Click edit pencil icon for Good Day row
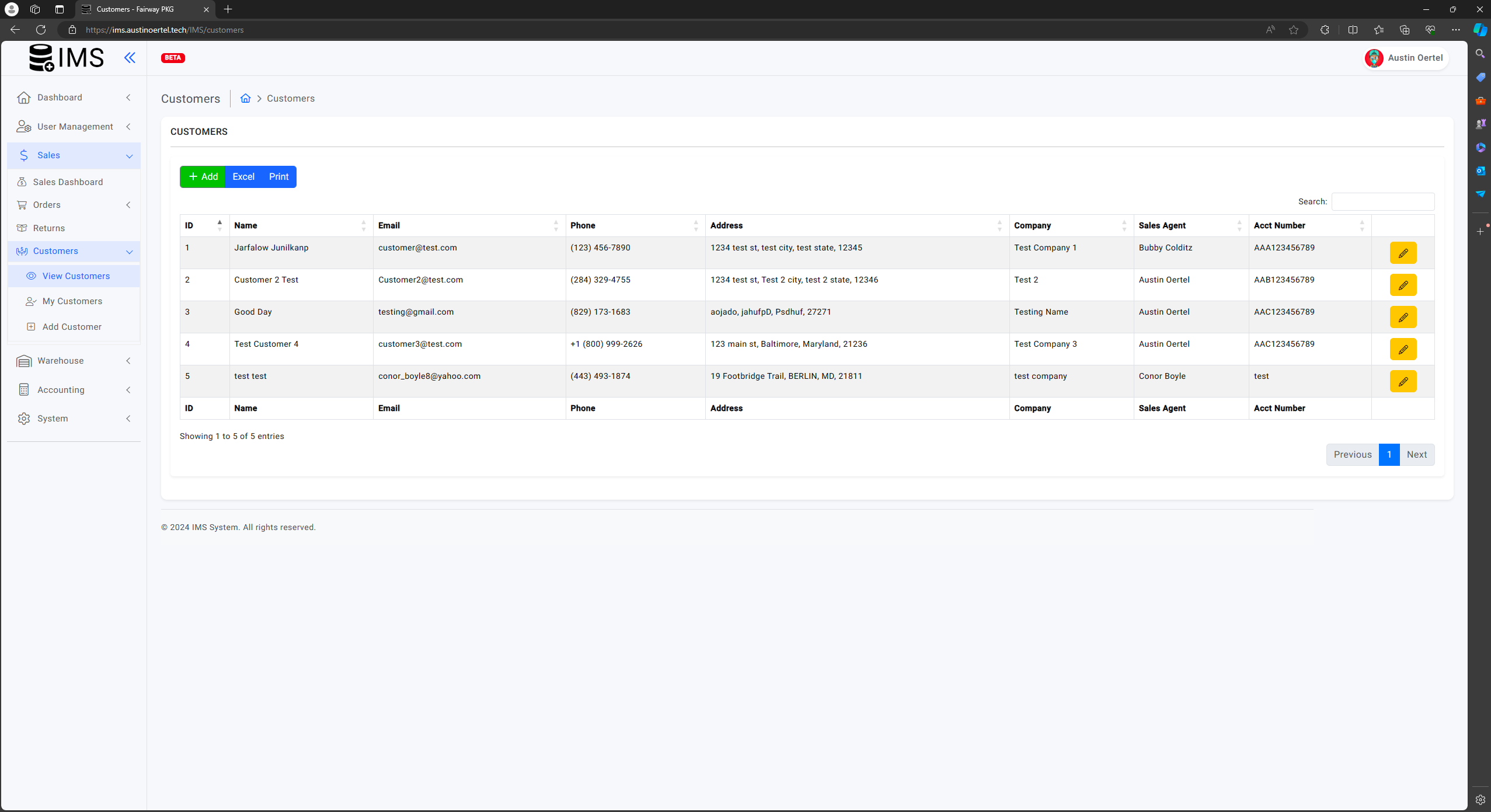The height and width of the screenshot is (812, 1491). (x=1402, y=317)
